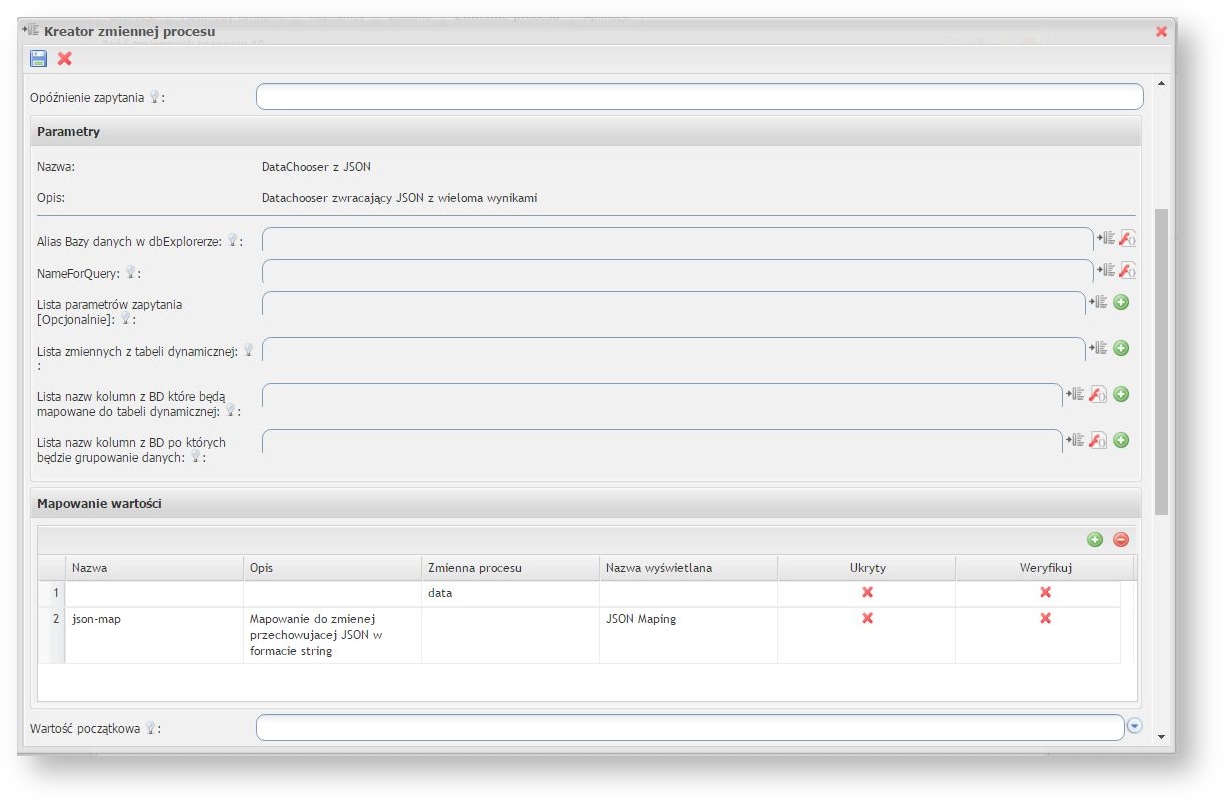The width and height of the screenshot is (1226, 804).
Task: Toggle Weryfikuj flag for json-map row
Action: (1045, 618)
